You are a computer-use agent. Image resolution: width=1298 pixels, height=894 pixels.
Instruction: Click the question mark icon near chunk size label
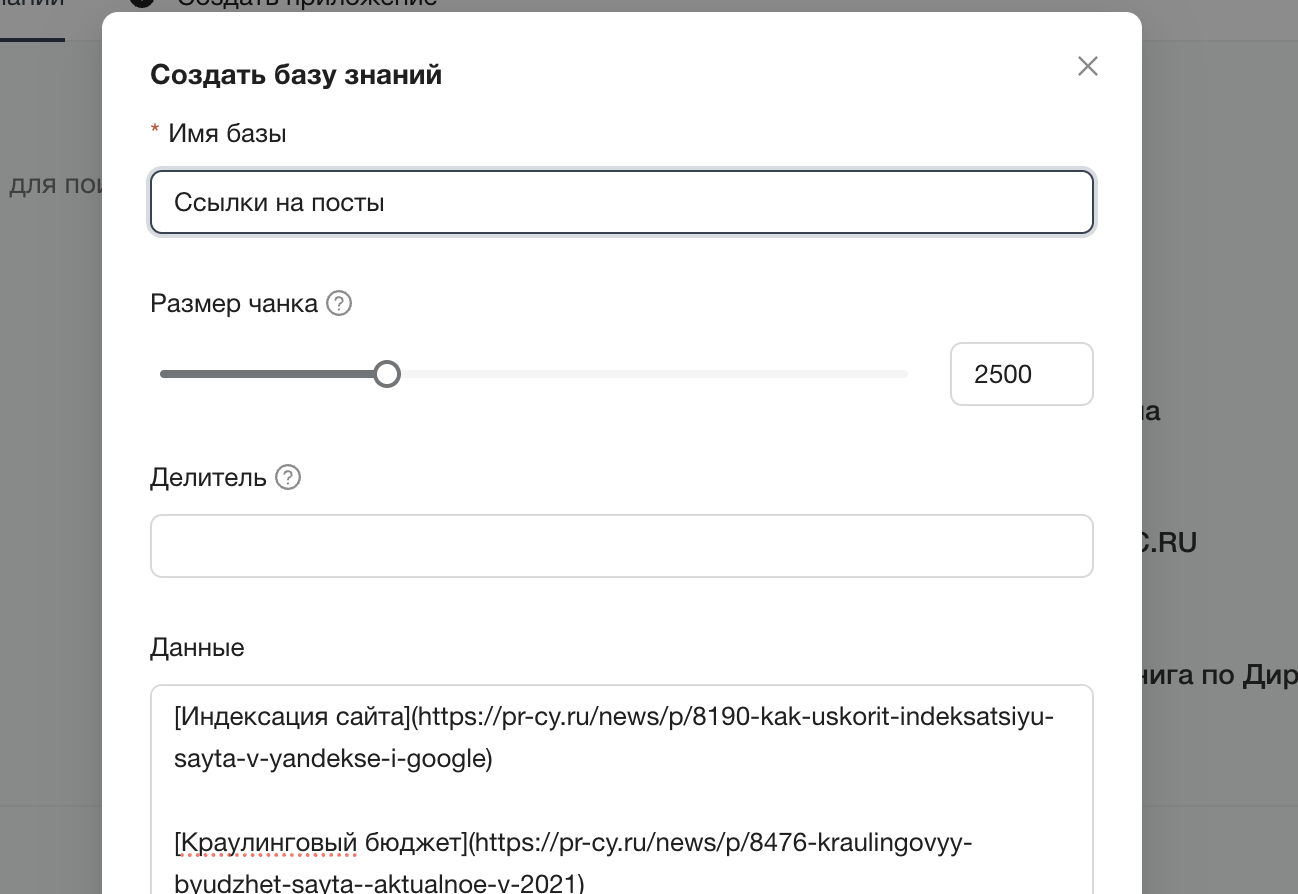coord(338,303)
